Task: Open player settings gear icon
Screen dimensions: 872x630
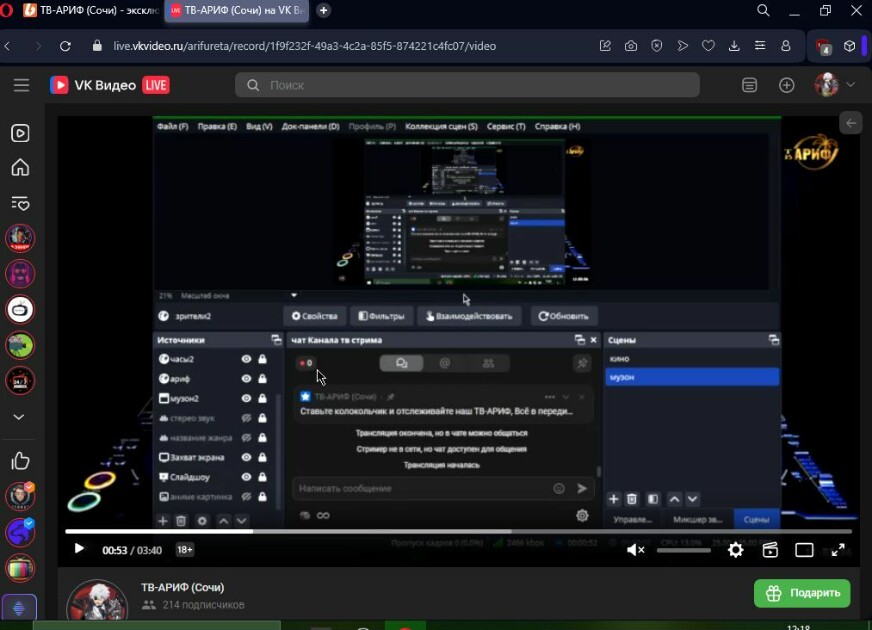Action: (735, 550)
